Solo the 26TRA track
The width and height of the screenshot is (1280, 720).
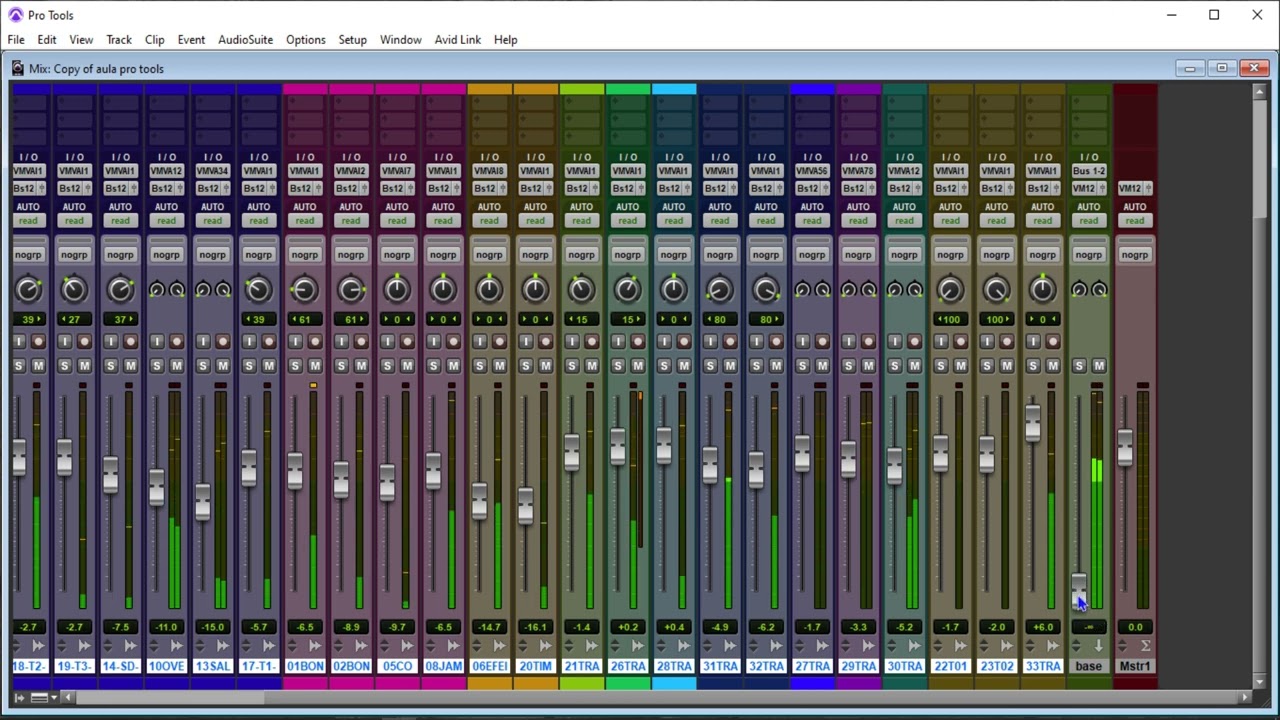tap(618, 366)
